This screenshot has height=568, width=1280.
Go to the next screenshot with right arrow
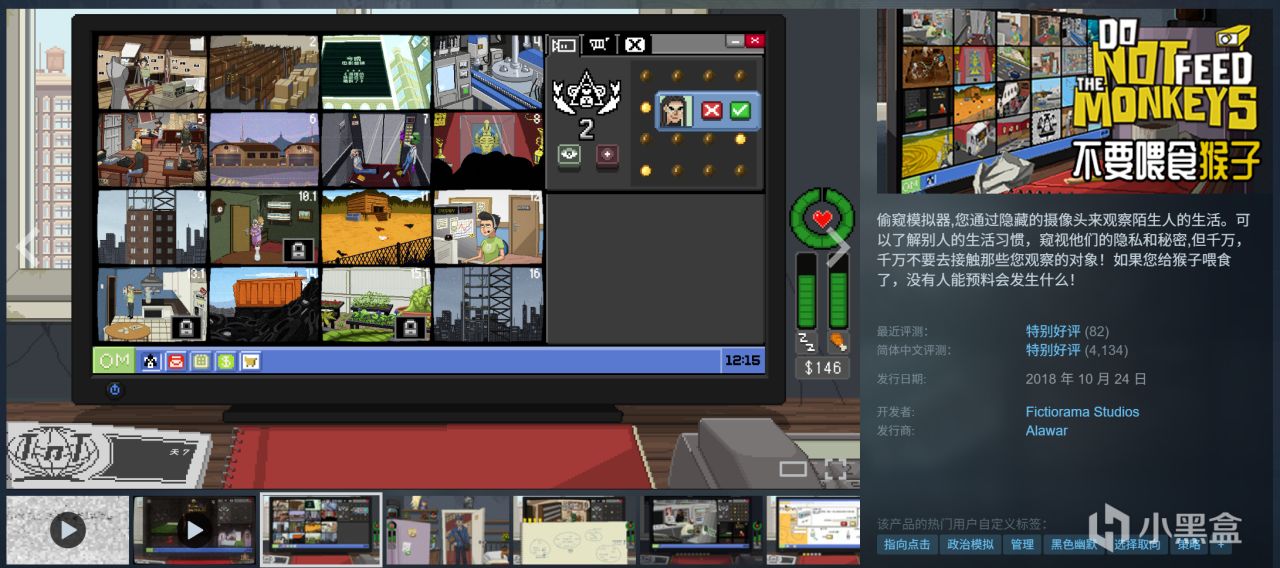[838, 248]
